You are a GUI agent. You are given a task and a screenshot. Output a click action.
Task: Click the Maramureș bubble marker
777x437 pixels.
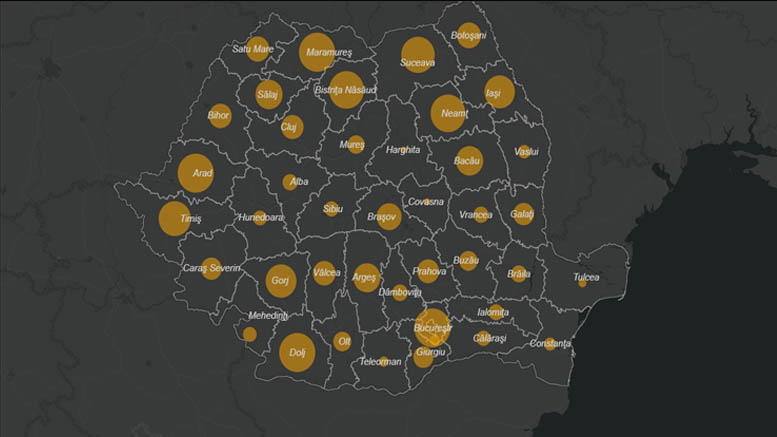coord(316,52)
